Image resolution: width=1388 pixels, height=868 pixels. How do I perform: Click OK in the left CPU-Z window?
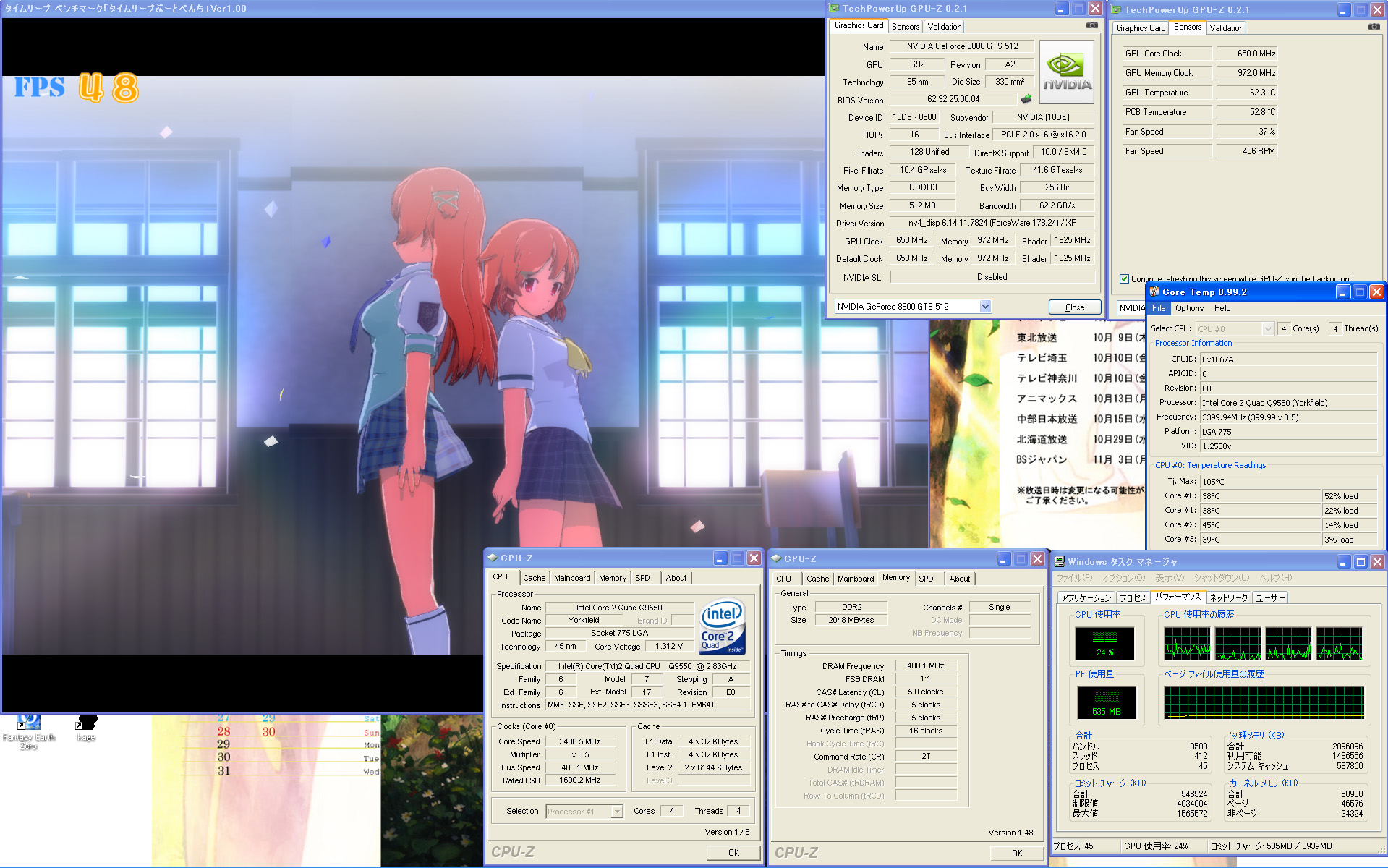733,853
